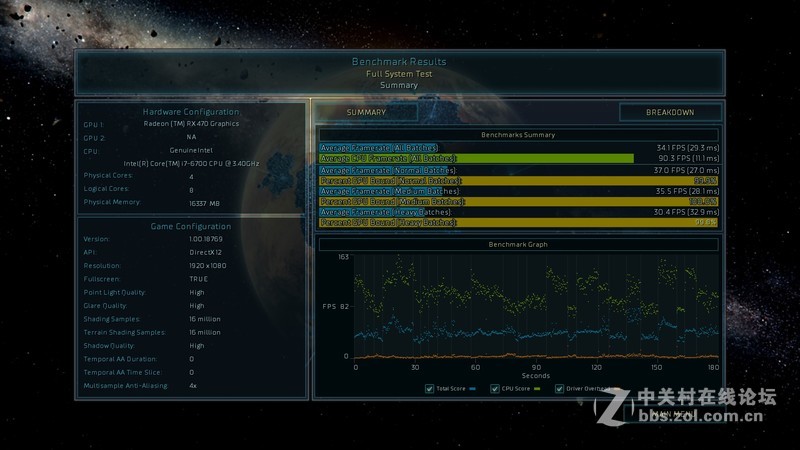Image resolution: width=800 pixels, height=450 pixels.
Task: Click the Full System Test subtitle
Action: [399, 74]
